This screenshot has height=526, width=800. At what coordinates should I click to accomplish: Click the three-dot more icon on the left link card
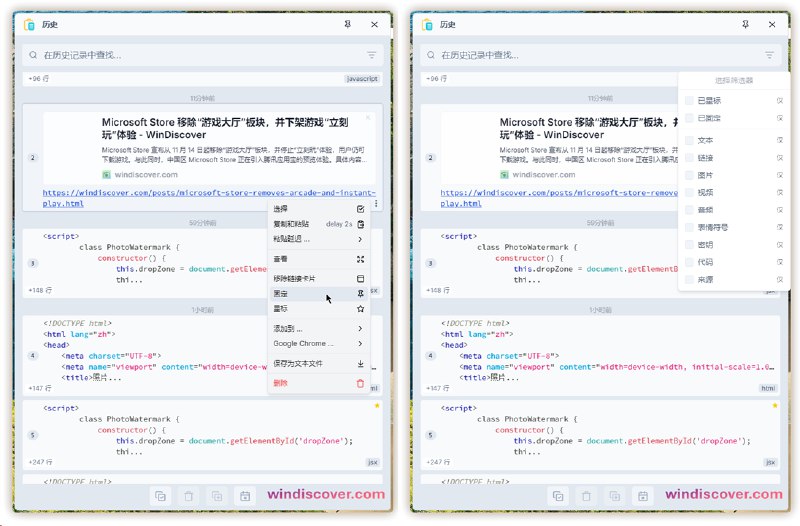point(376,204)
